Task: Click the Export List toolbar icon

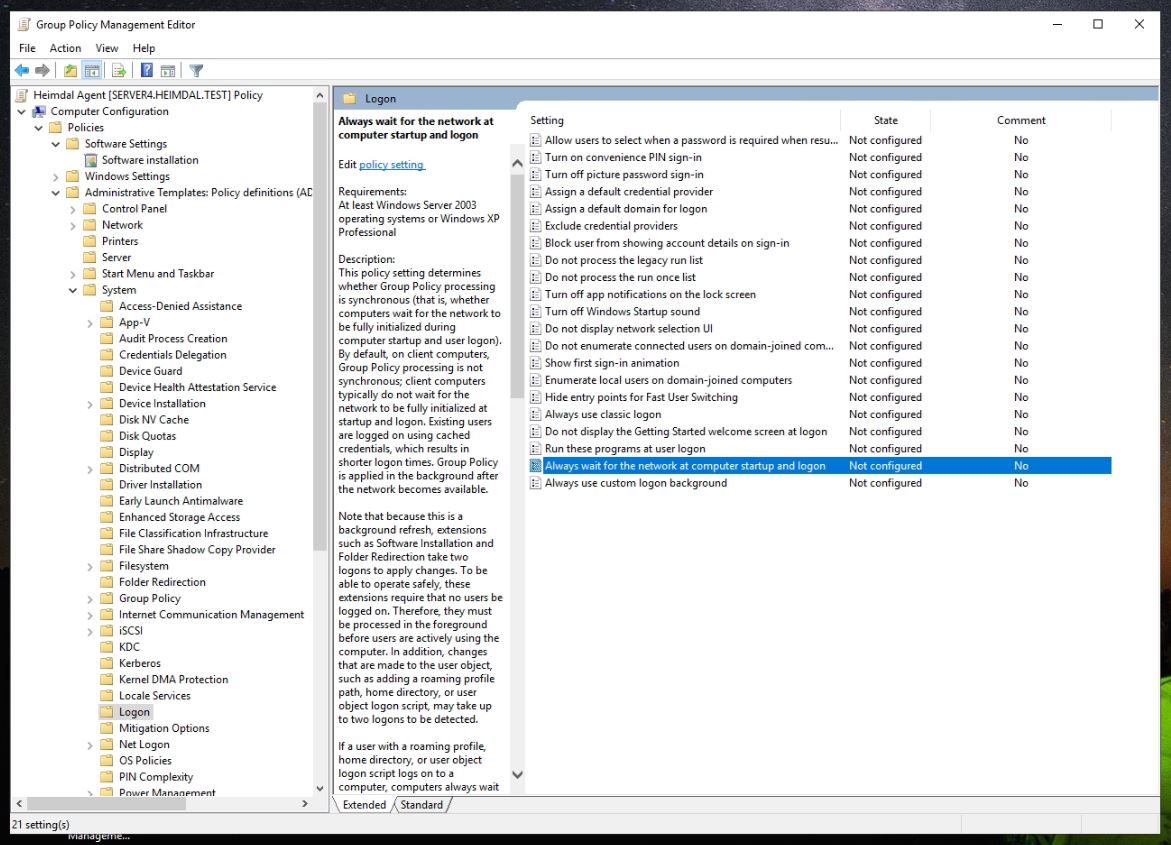Action: [x=119, y=70]
